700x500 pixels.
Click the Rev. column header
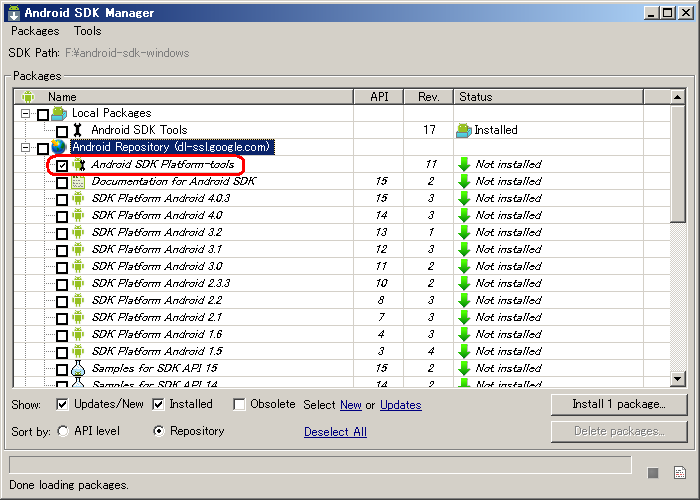[429, 97]
